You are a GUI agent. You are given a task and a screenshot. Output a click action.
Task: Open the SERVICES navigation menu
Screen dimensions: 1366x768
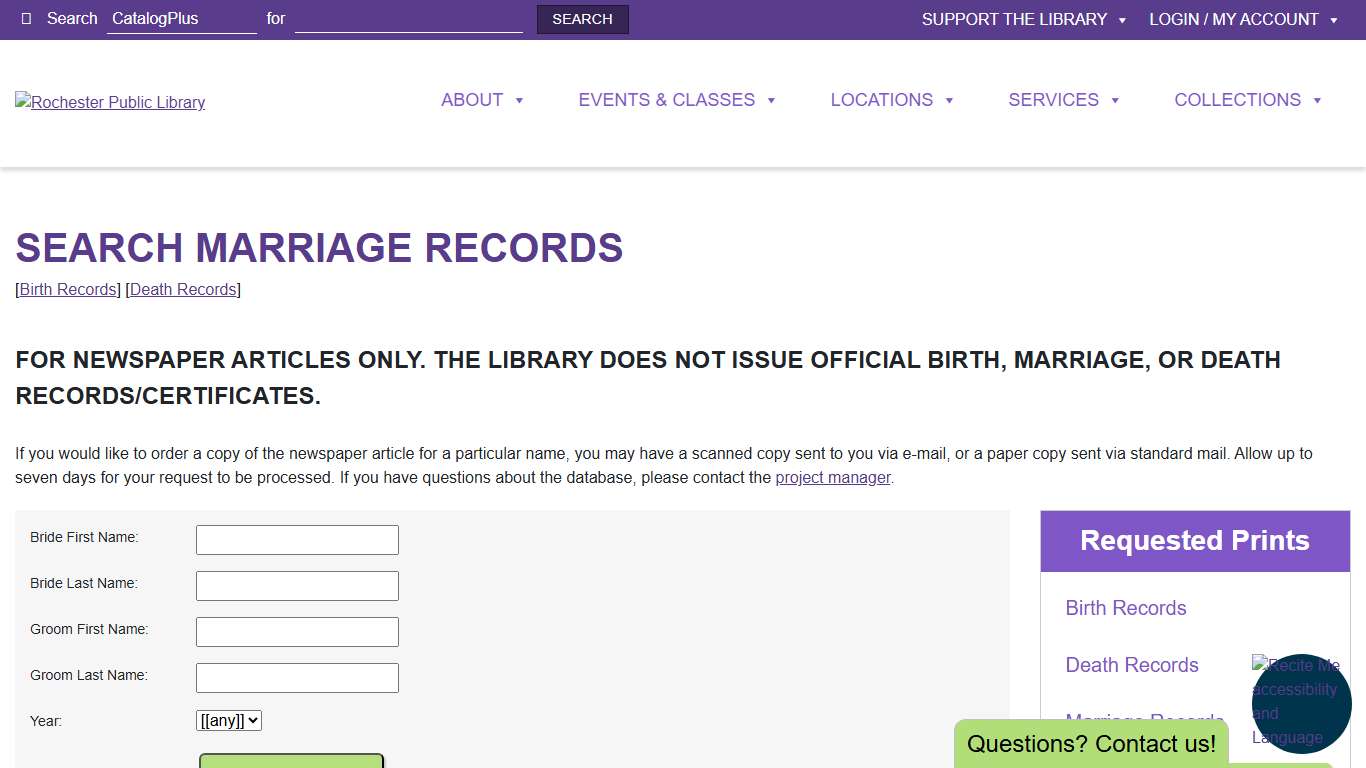click(x=1054, y=100)
